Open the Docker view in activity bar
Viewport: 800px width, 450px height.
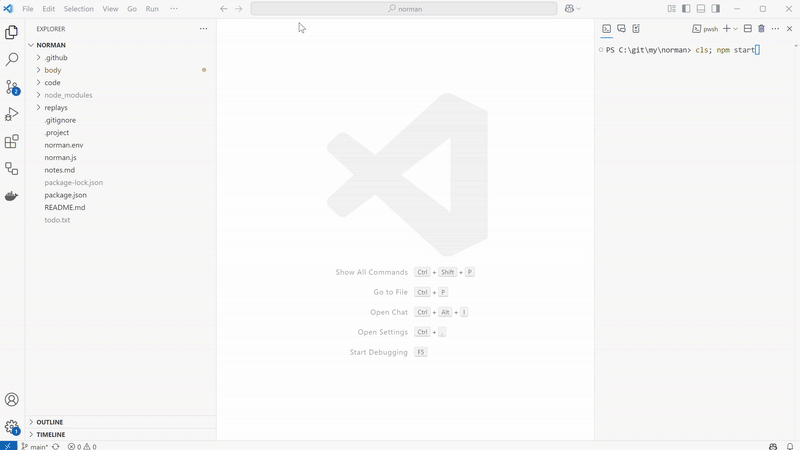coord(11,196)
